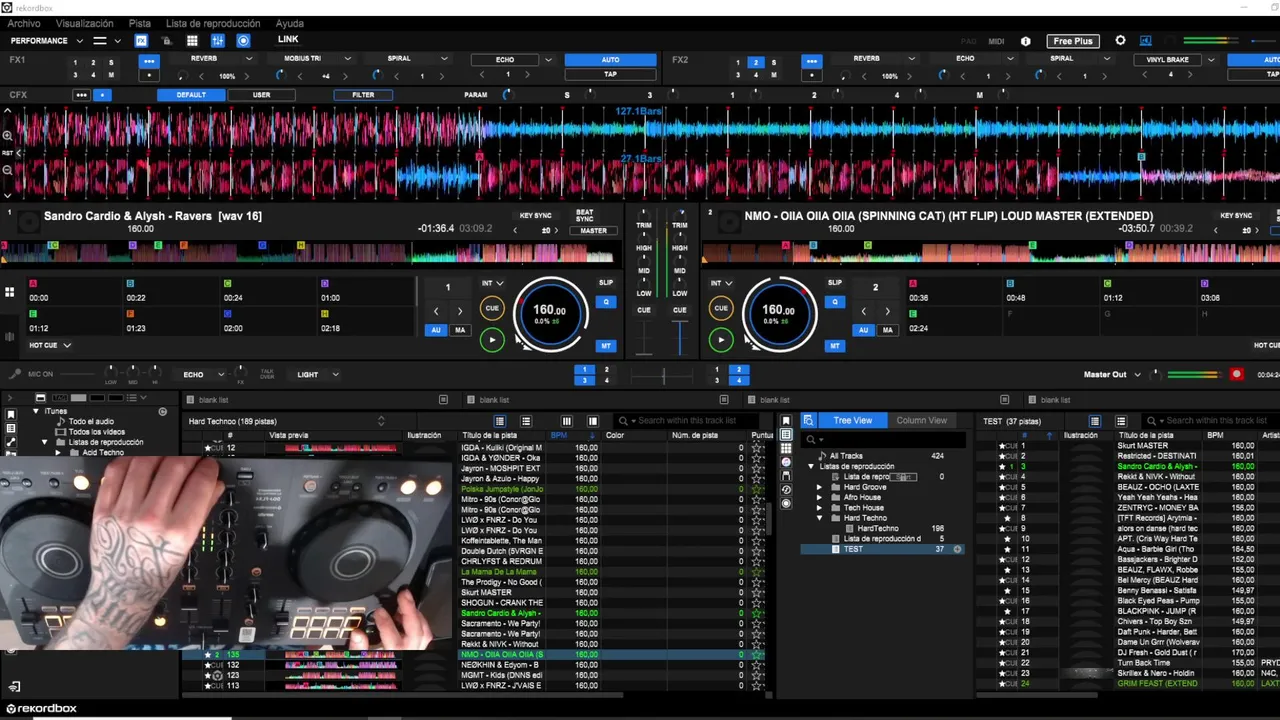
Task: Zoom out waveform with lower magnifier icon
Action: click(x=7, y=169)
